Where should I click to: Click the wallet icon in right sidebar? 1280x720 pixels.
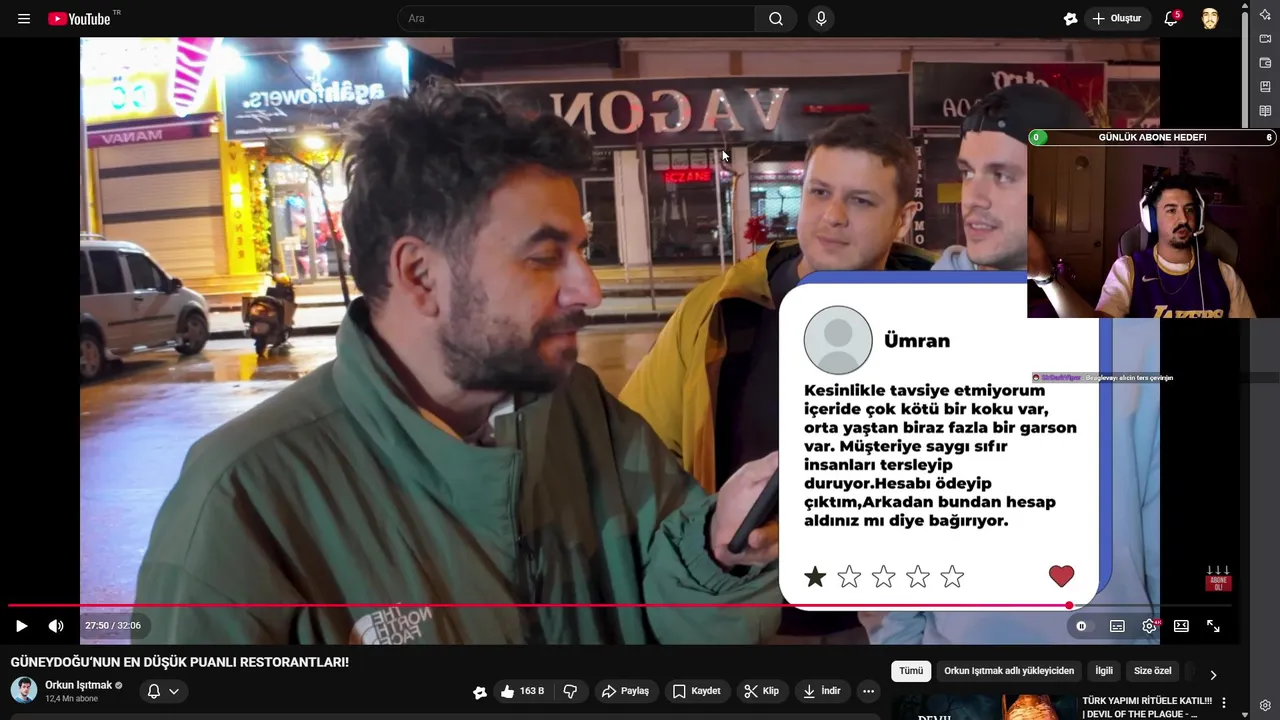pyautogui.click(x=1265, y=63)
